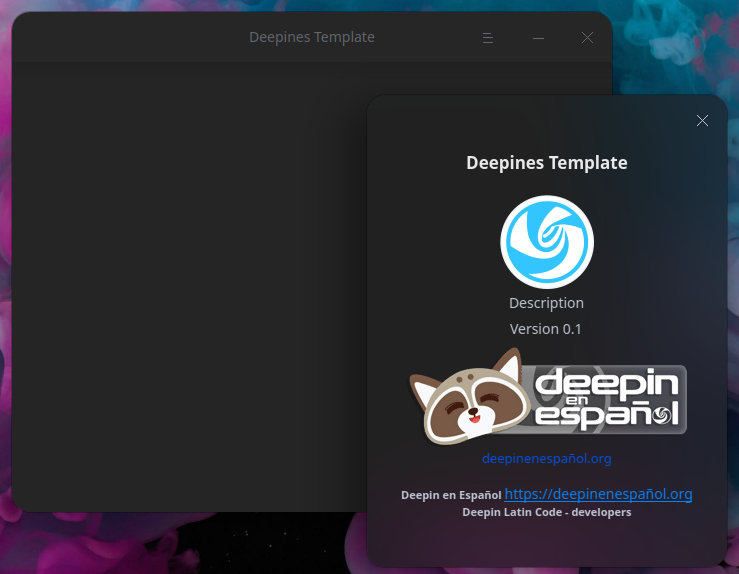Open the https://deepinenespañol.org link
The image size is (739, 574).
598,494
